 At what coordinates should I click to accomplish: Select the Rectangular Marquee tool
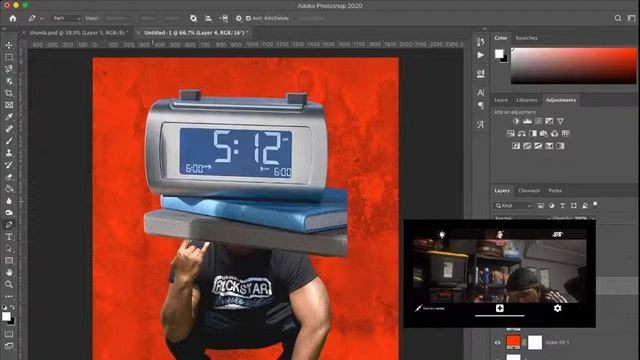point(9,57)
